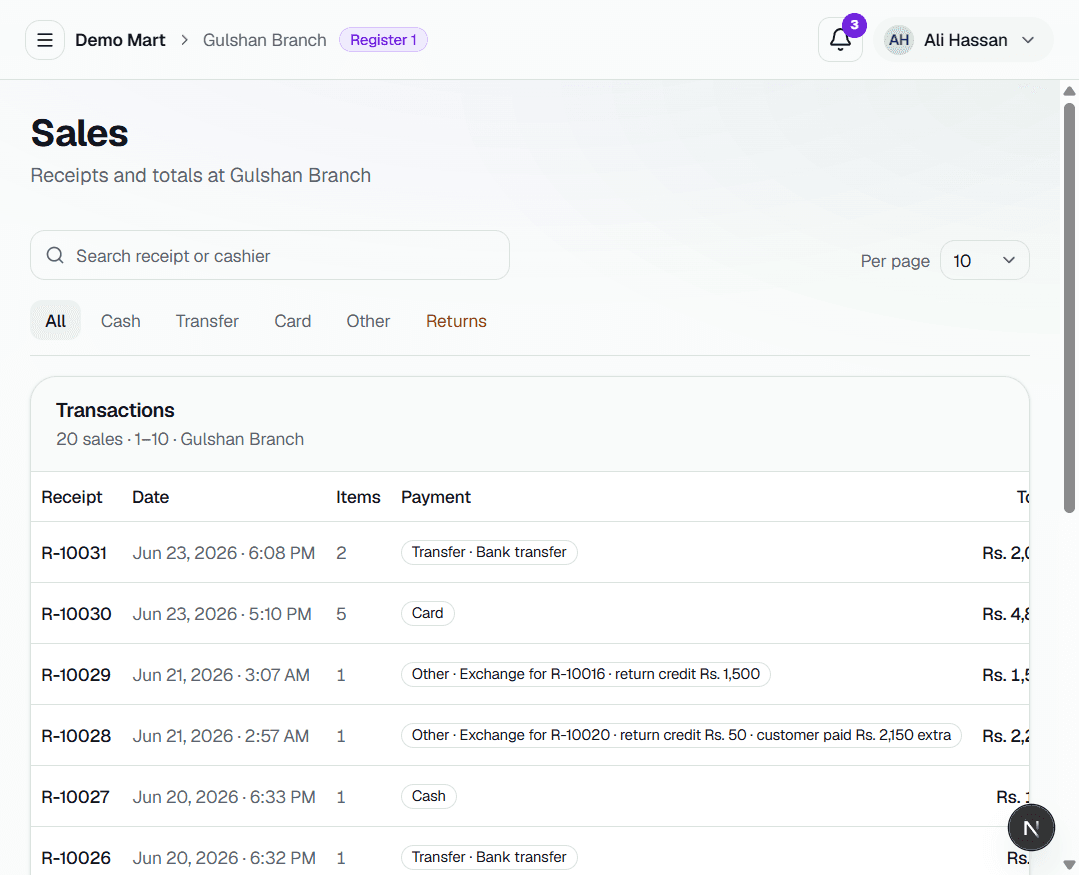Click the Card payment chip for R-10030

tap(427, 613)
